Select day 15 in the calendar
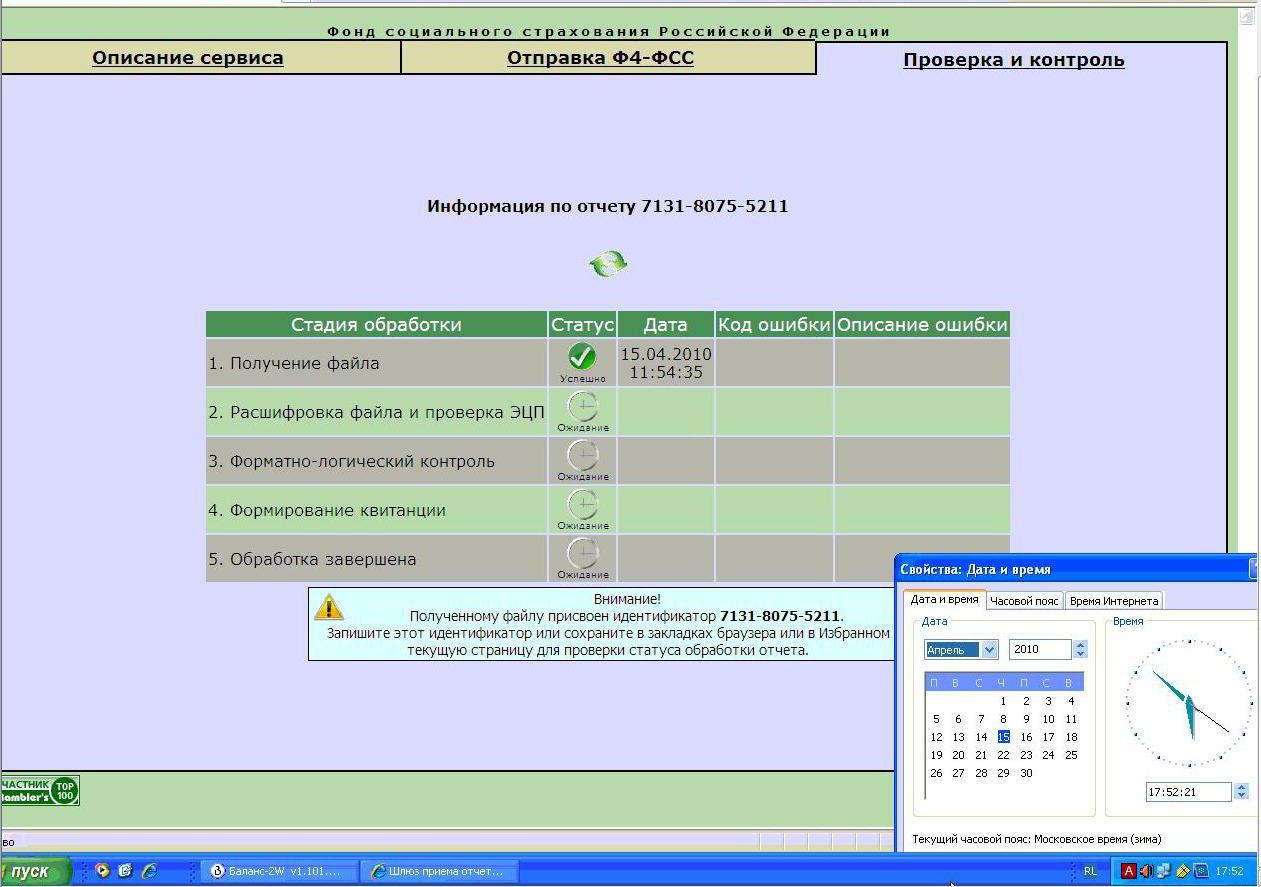Image resolution: width=1261 pixels, height=887 pixels. pyautogui.click(x=1003, y=737)
